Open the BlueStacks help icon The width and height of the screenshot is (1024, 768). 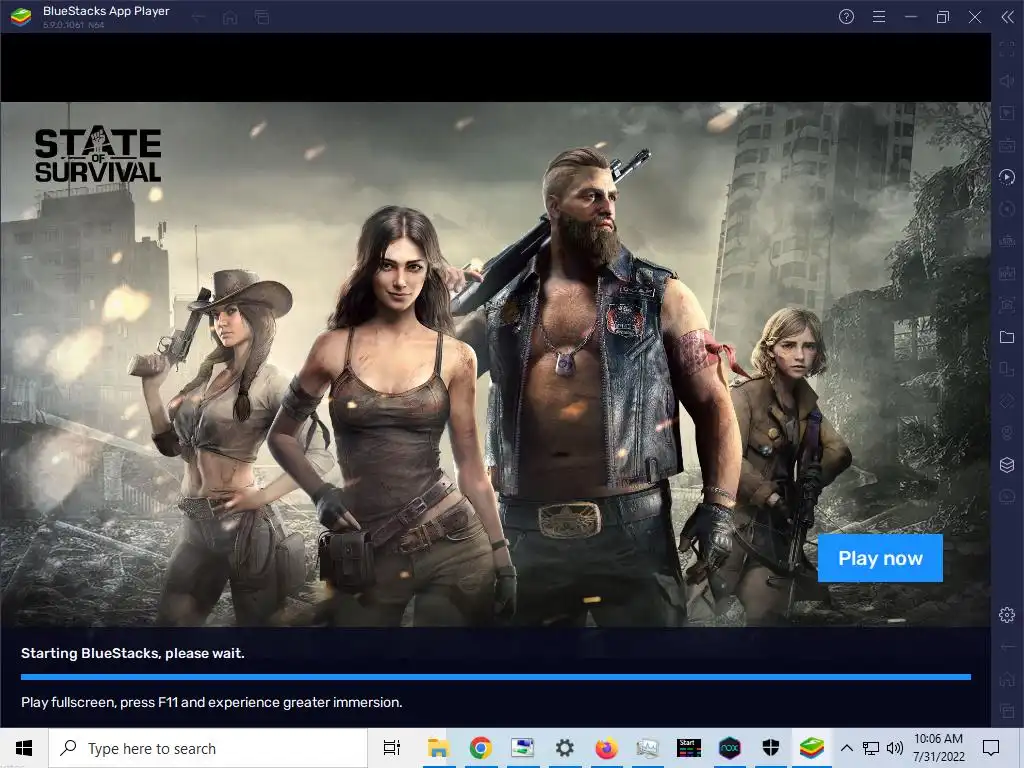846,17
